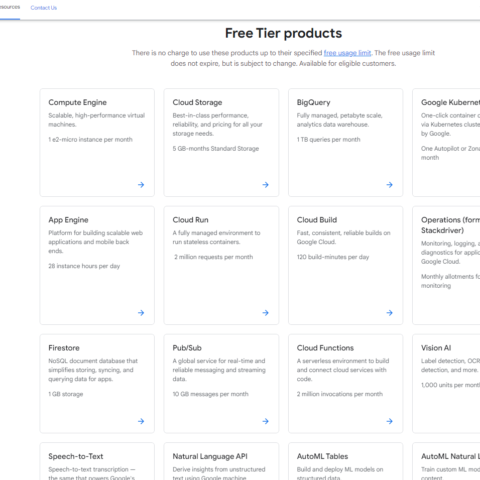Click the arrow on App Engine card
Screen dimensions: 480x480
(x=141, y=313)
